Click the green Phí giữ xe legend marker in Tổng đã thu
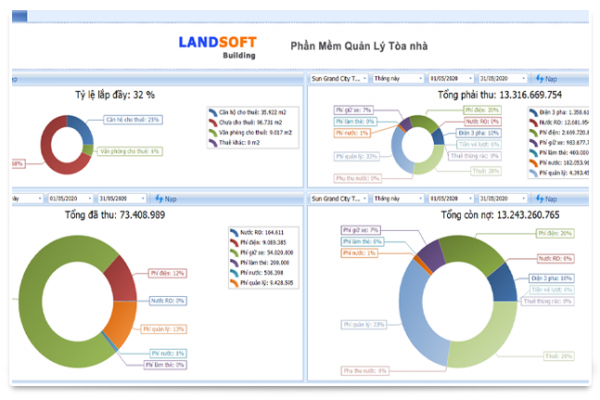 point(233,250)
